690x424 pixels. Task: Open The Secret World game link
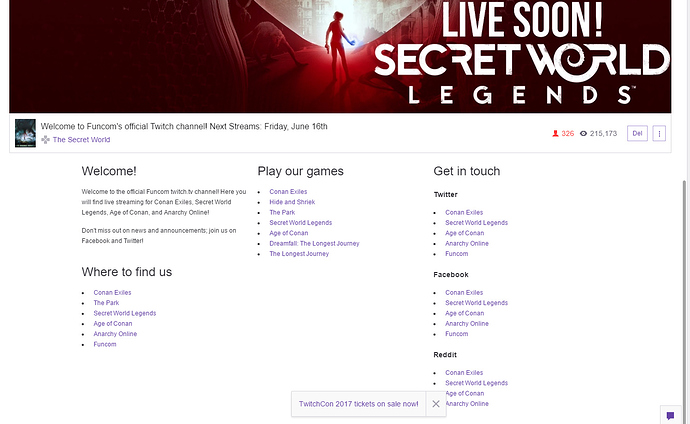point(81,139)
